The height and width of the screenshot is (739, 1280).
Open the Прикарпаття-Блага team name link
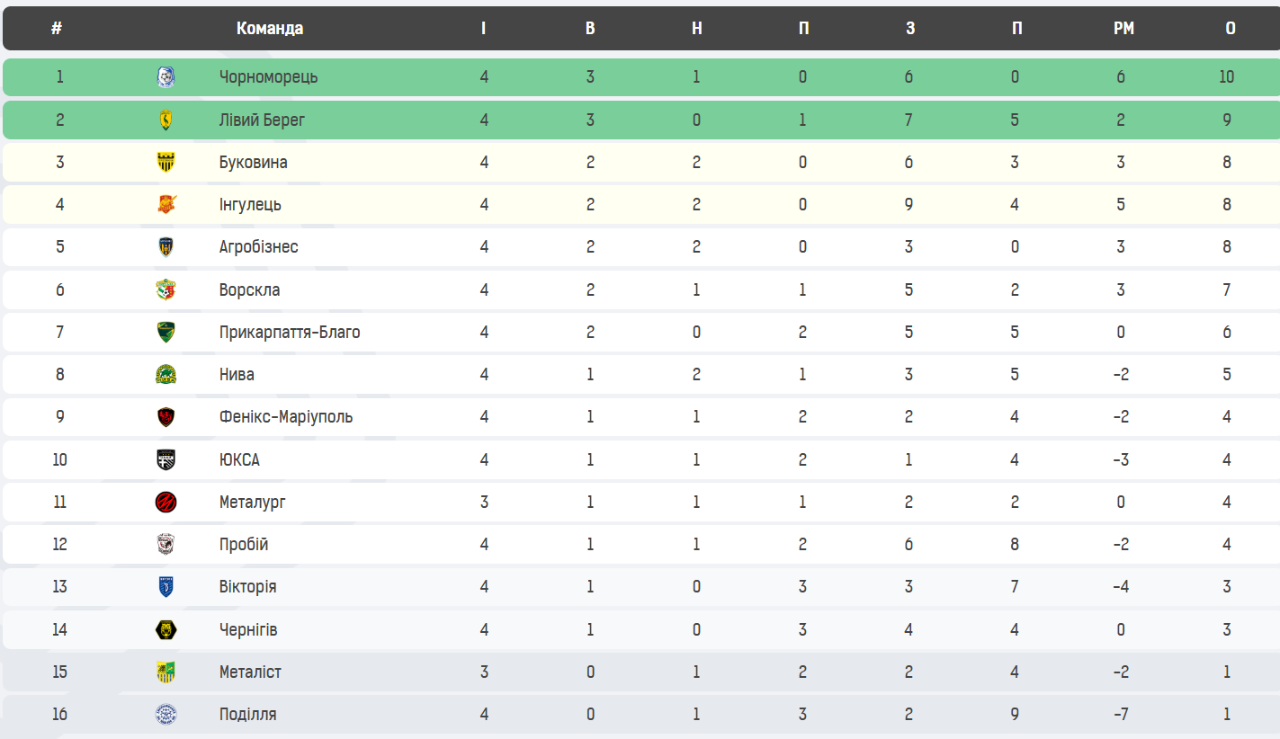[289, 332]
